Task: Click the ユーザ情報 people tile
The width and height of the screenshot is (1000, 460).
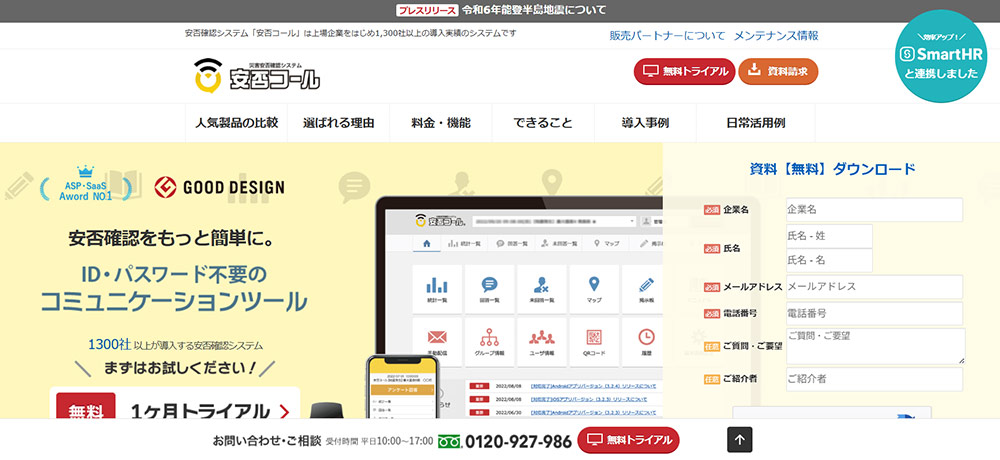Action: [x=541, y=342]
